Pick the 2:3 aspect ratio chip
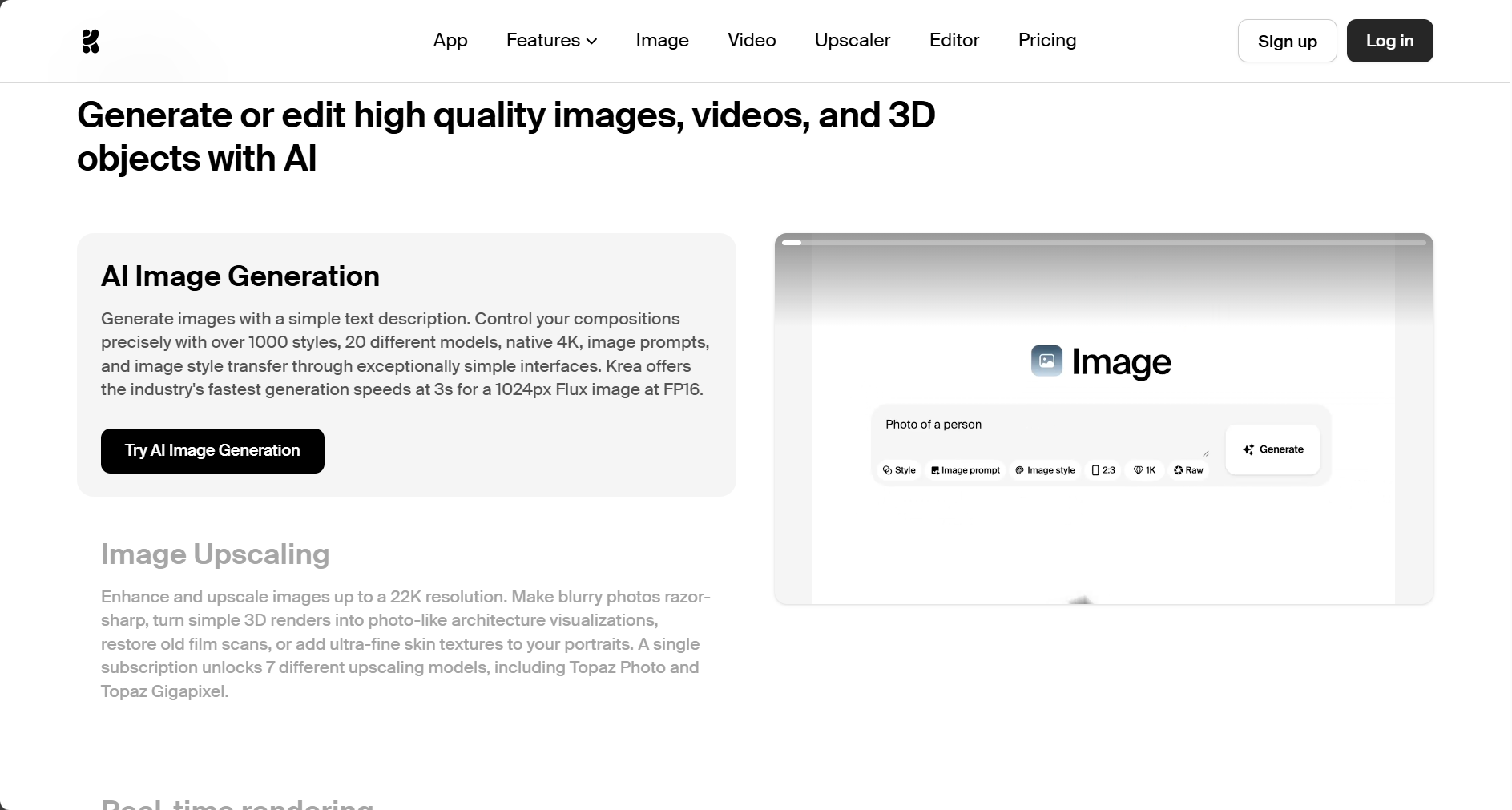The width and height of the screenshot is (1512, 810). click(1103, 470)
